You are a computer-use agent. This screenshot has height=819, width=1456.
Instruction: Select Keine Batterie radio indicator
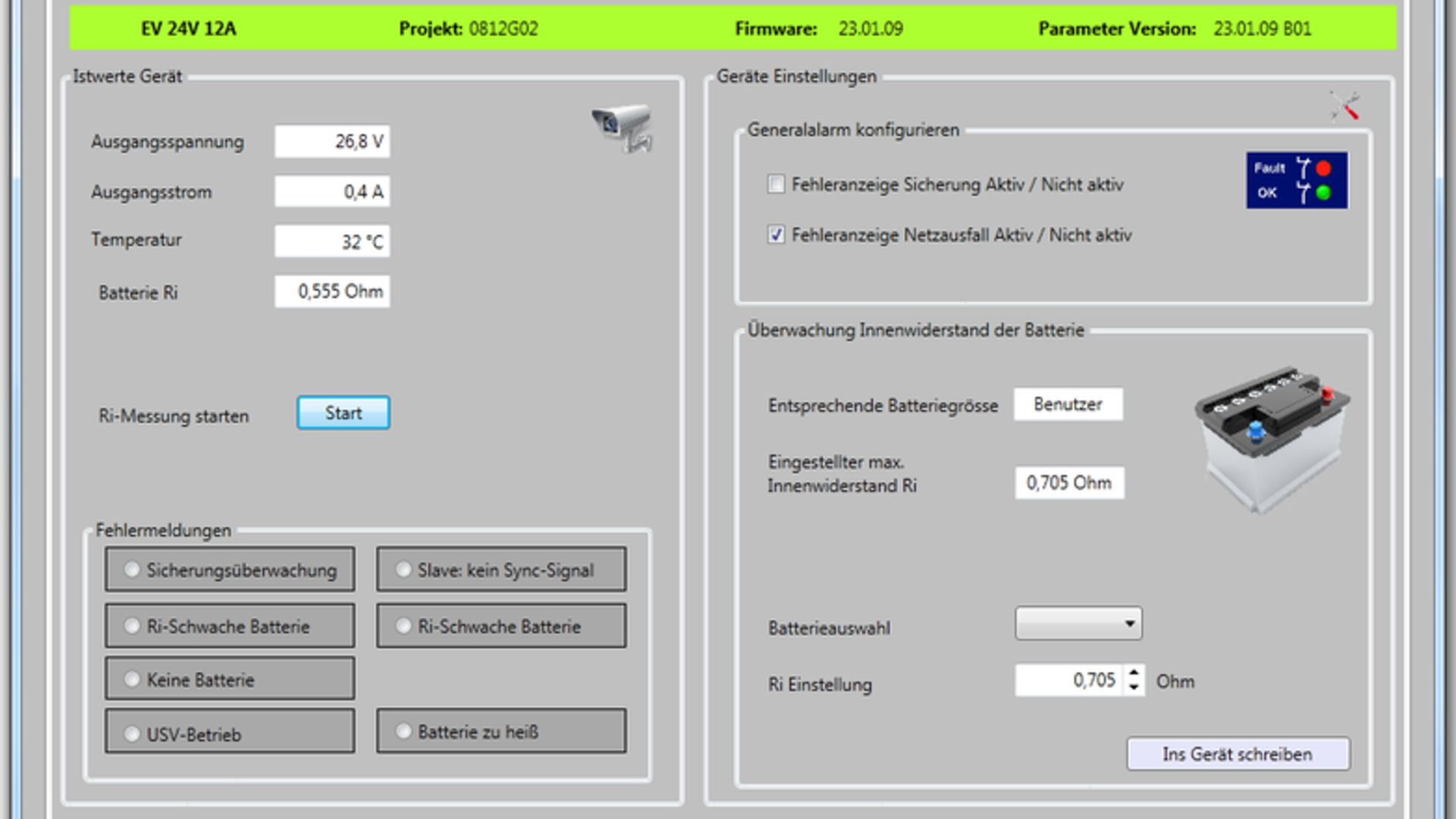[x=132, y=679]
